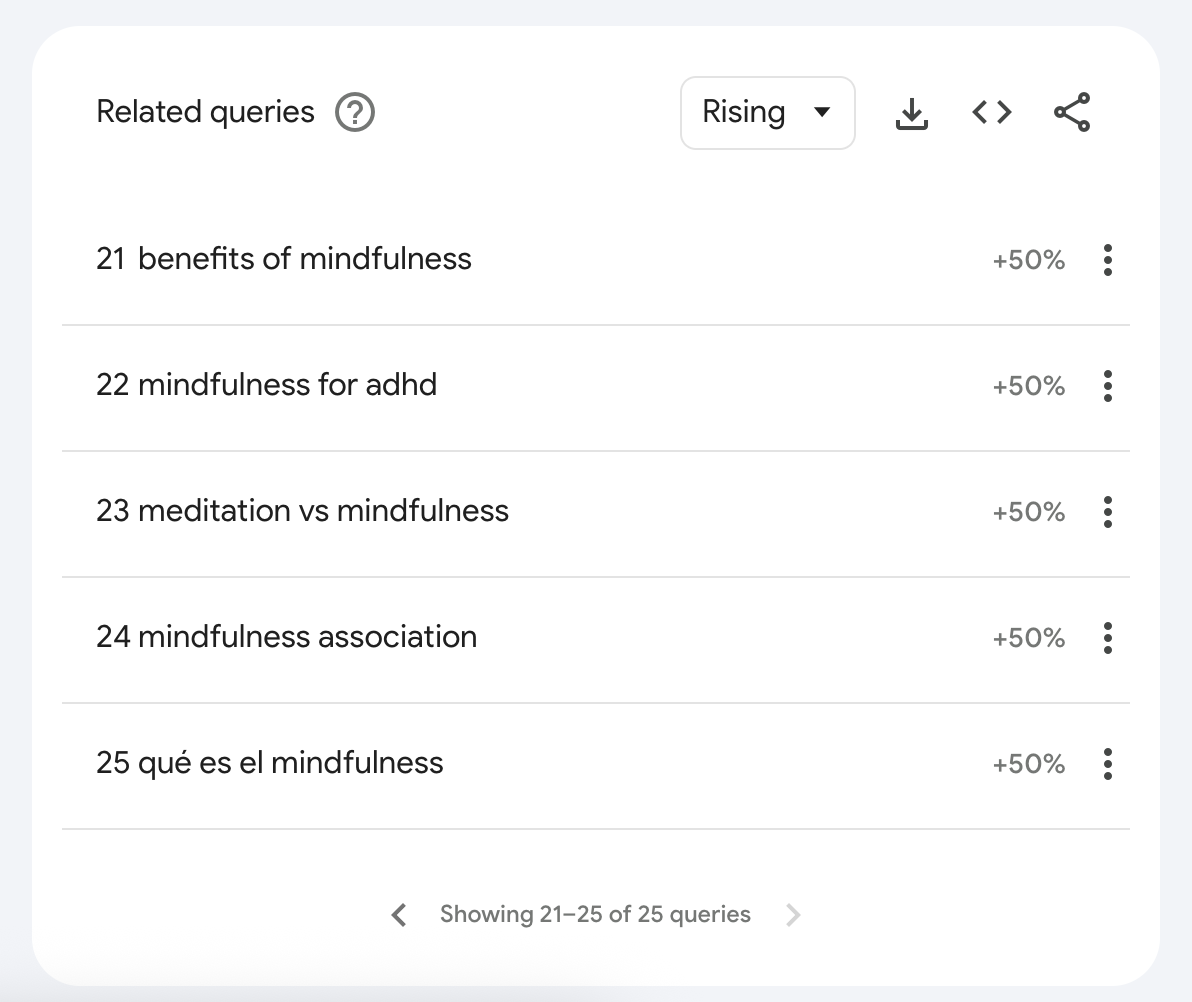Open the mindfulness for adhd query
This screenshot has height=1002, width=1192.
tap(287, 385)
